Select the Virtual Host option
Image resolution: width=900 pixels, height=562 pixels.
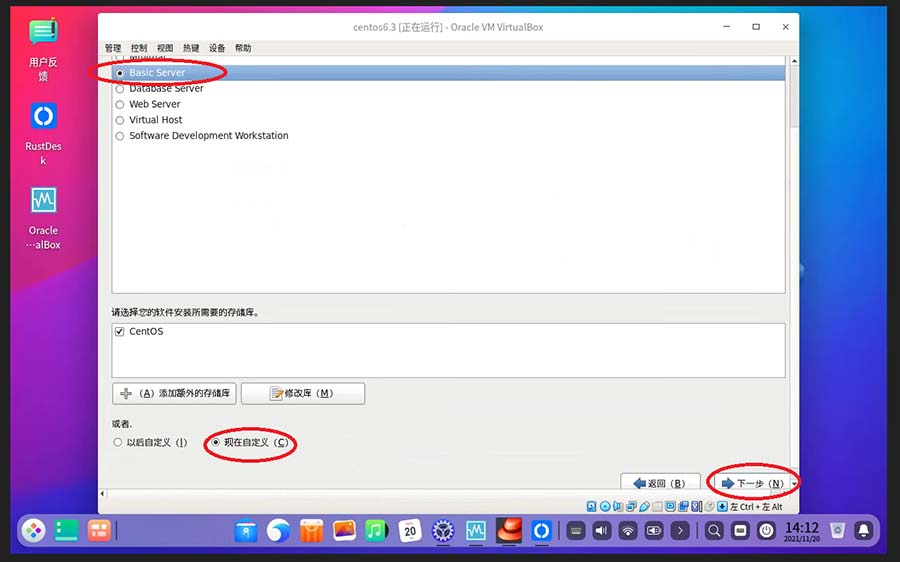(x=119, y=121)
